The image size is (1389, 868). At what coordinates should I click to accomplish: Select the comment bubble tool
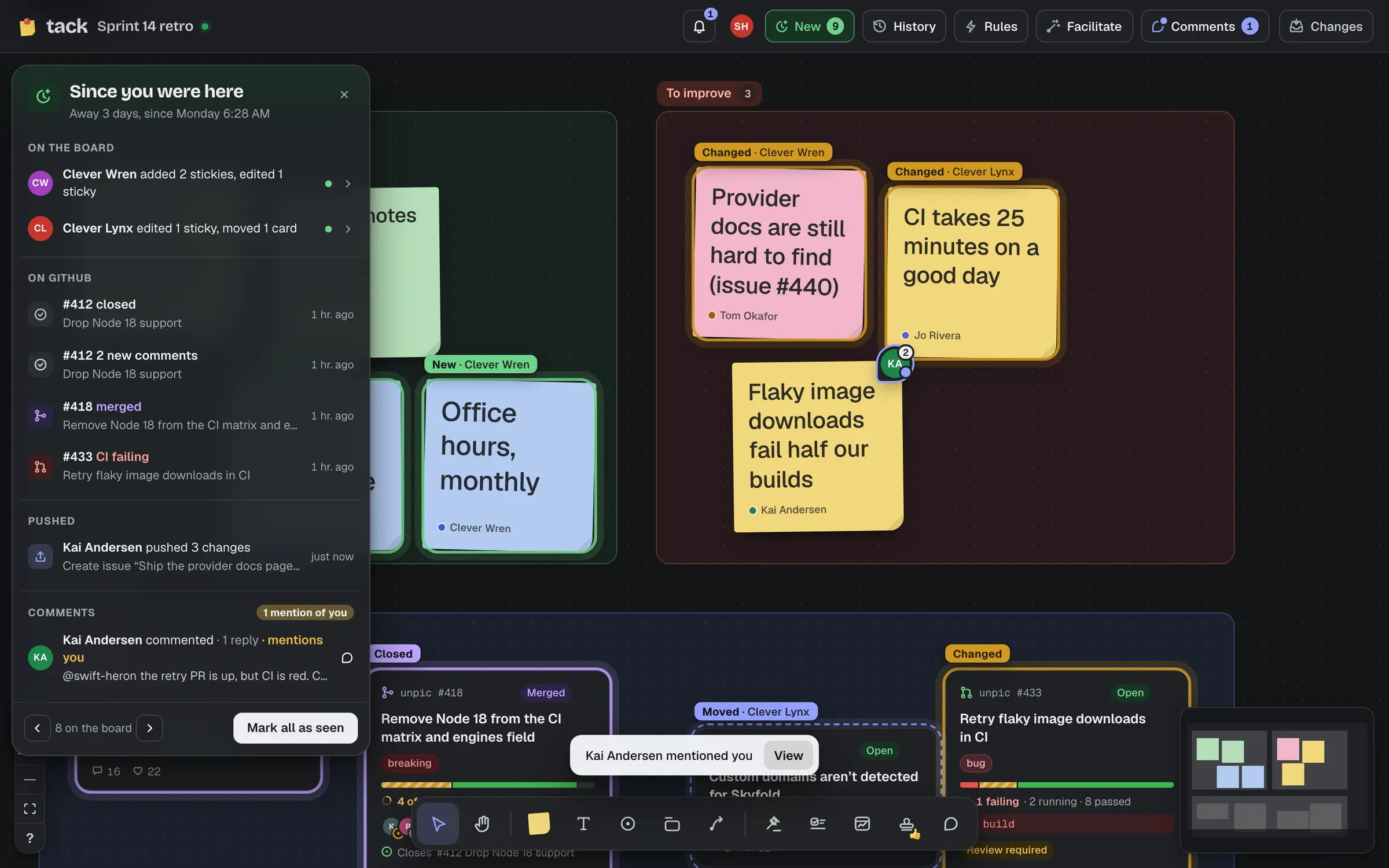951,823
